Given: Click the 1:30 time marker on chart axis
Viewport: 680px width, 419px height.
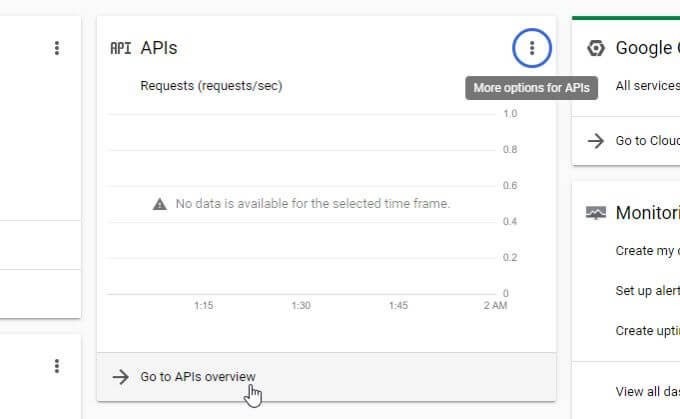Looking at the screenshot, I should pos(299,306).
